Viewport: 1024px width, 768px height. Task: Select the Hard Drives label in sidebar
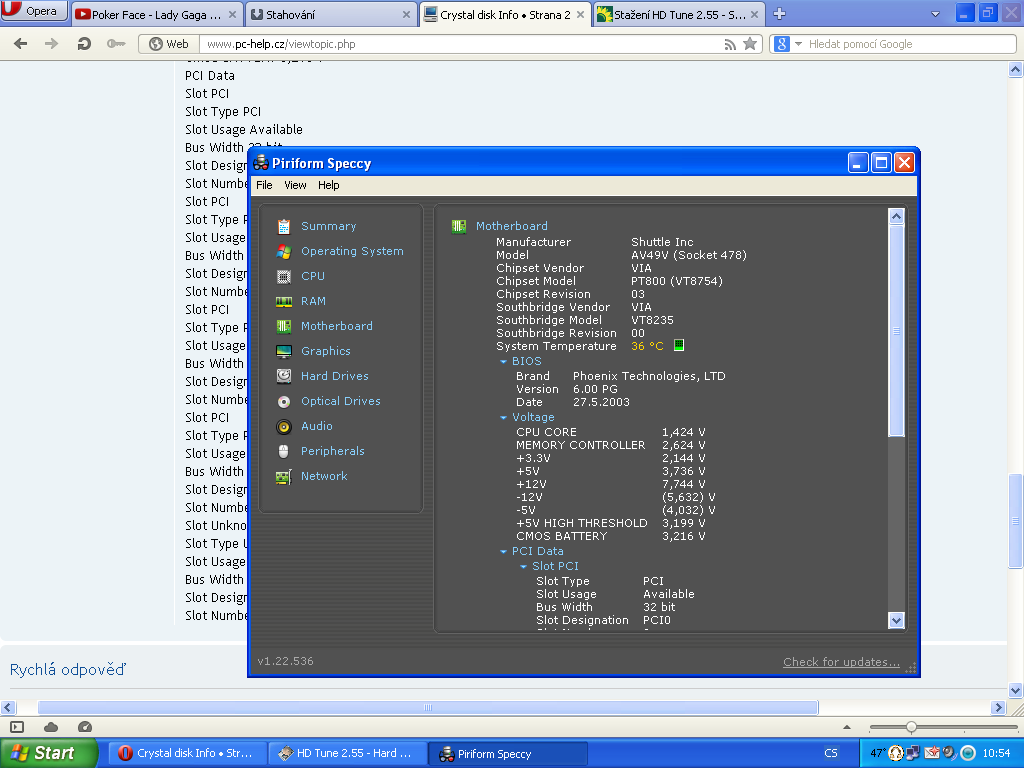[334, 376]
